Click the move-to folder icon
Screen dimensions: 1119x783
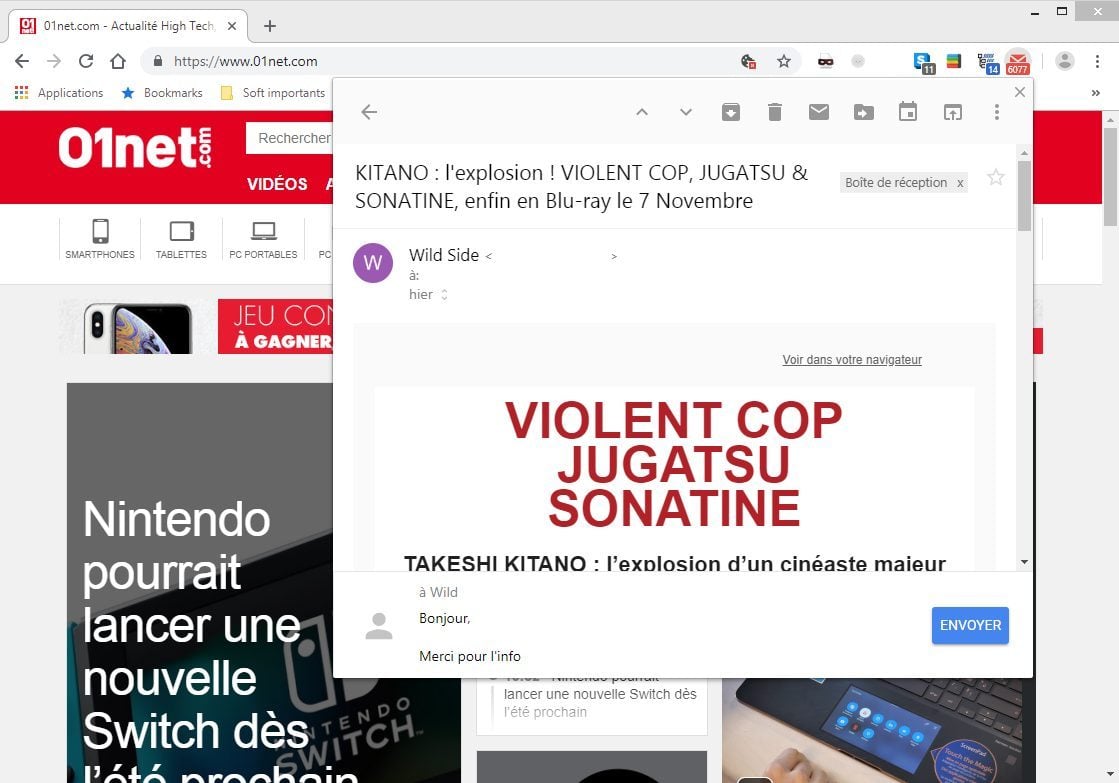click(863, 112)
